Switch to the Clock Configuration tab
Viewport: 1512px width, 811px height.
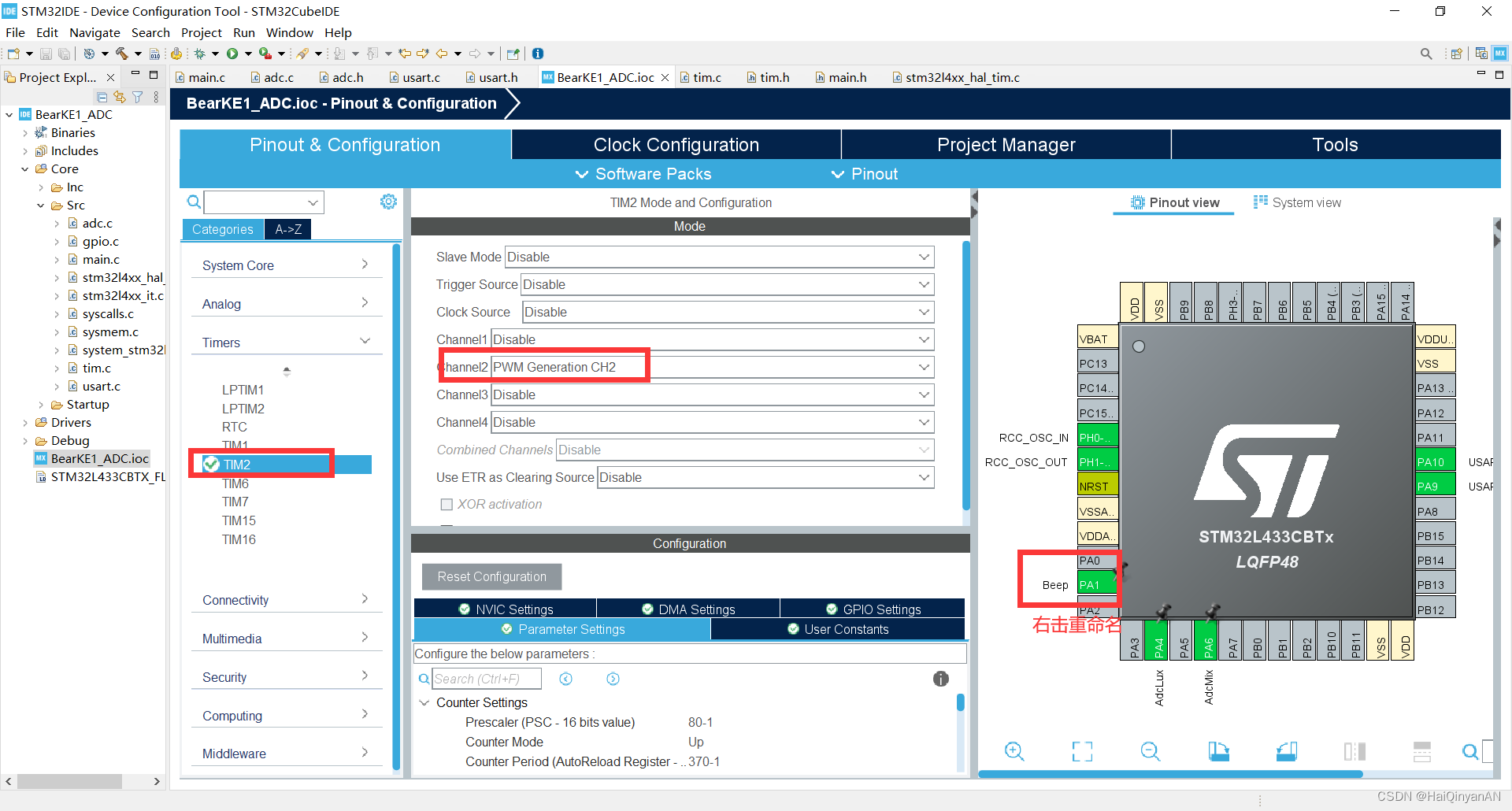point(676,145)
